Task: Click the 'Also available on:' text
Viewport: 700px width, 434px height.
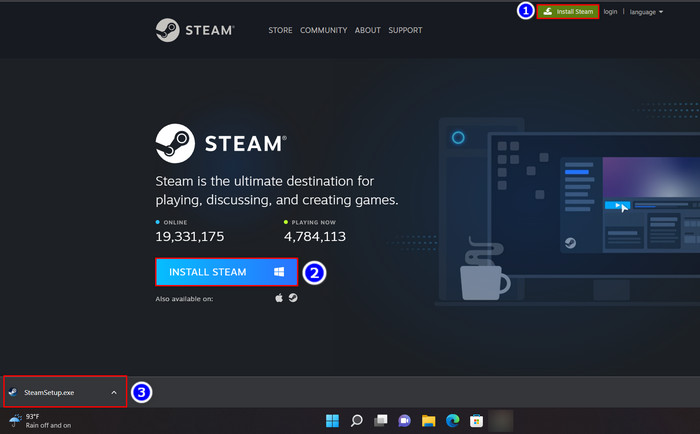Action: pyautogui.click(x=184, y=299)
